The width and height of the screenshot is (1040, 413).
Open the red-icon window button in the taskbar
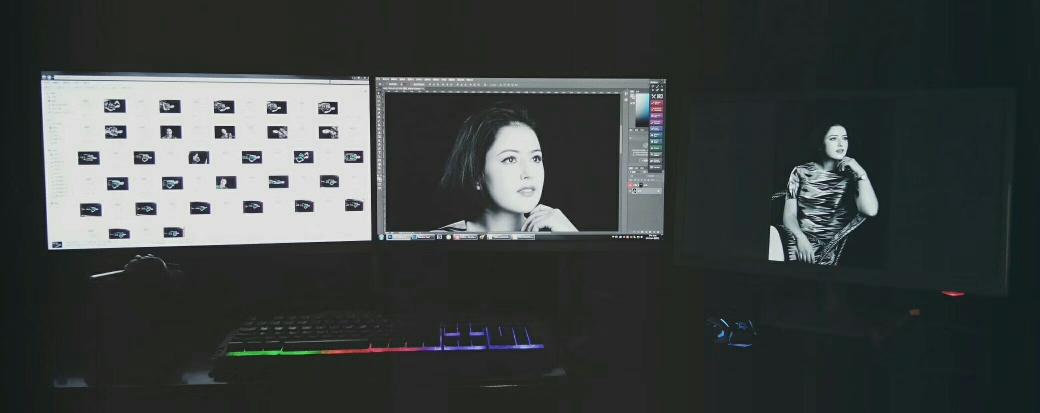466,237
